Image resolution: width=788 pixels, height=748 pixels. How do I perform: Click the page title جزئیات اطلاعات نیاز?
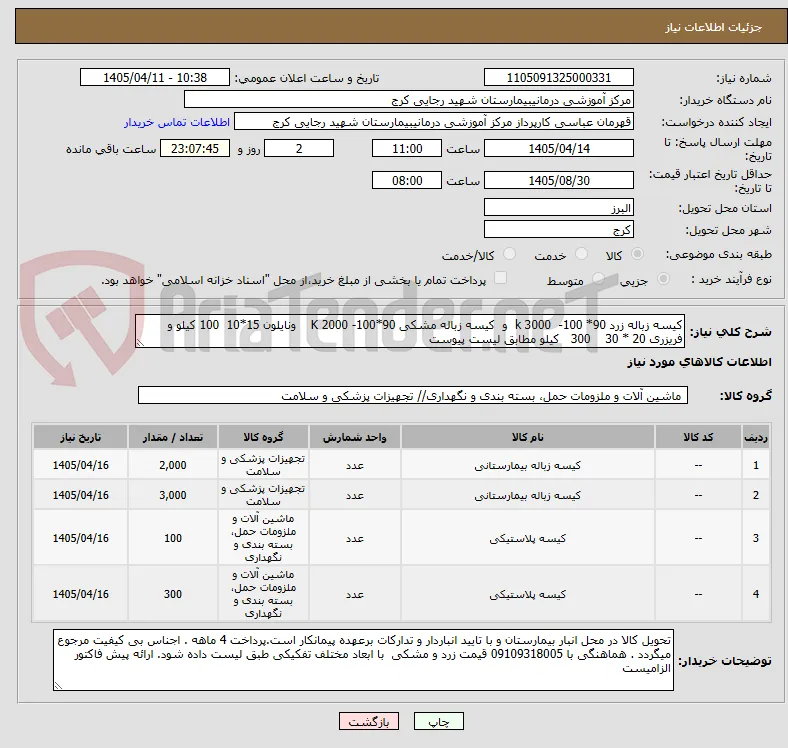click(x=713, y=27)
